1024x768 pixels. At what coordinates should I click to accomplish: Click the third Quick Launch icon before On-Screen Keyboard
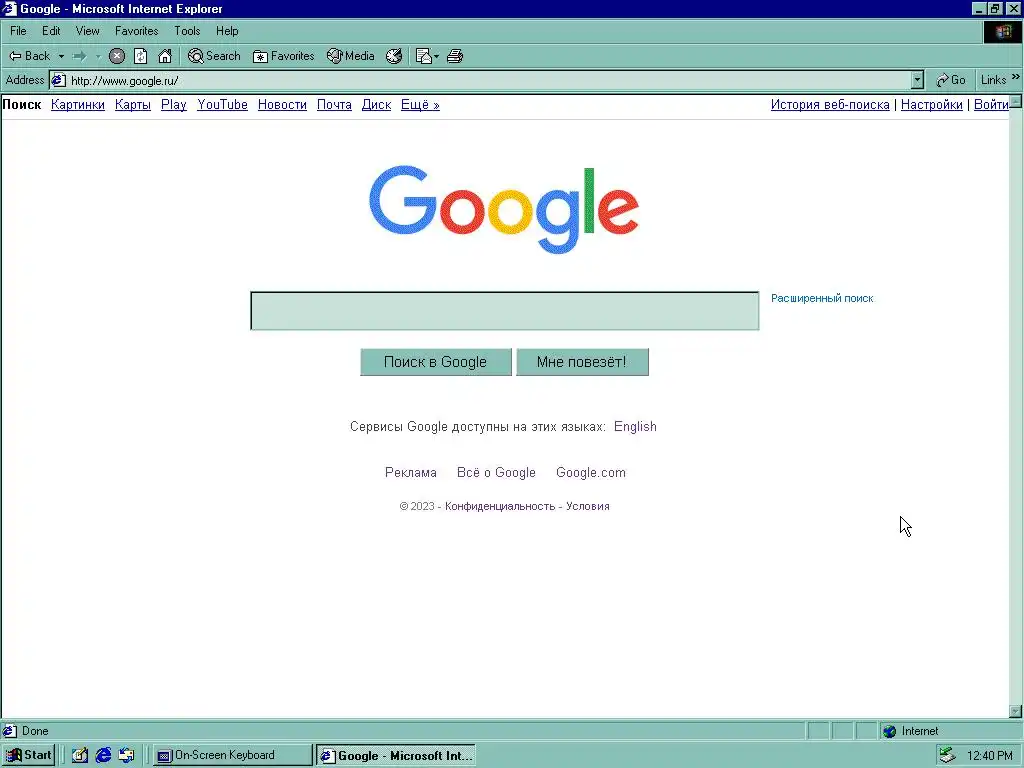[x=127, y=756]
